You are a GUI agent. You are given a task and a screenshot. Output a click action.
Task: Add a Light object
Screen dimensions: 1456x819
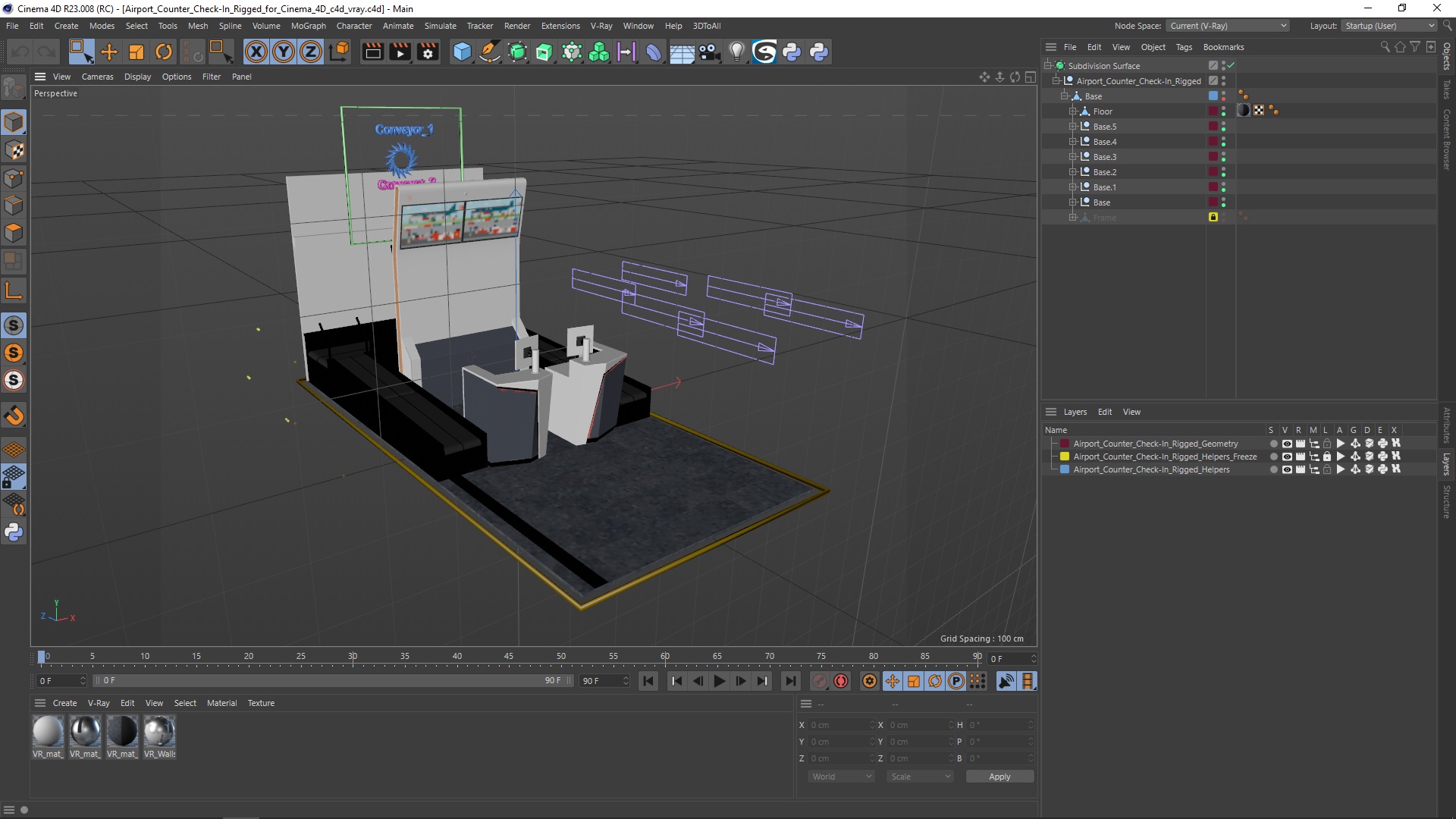[736, 52]
